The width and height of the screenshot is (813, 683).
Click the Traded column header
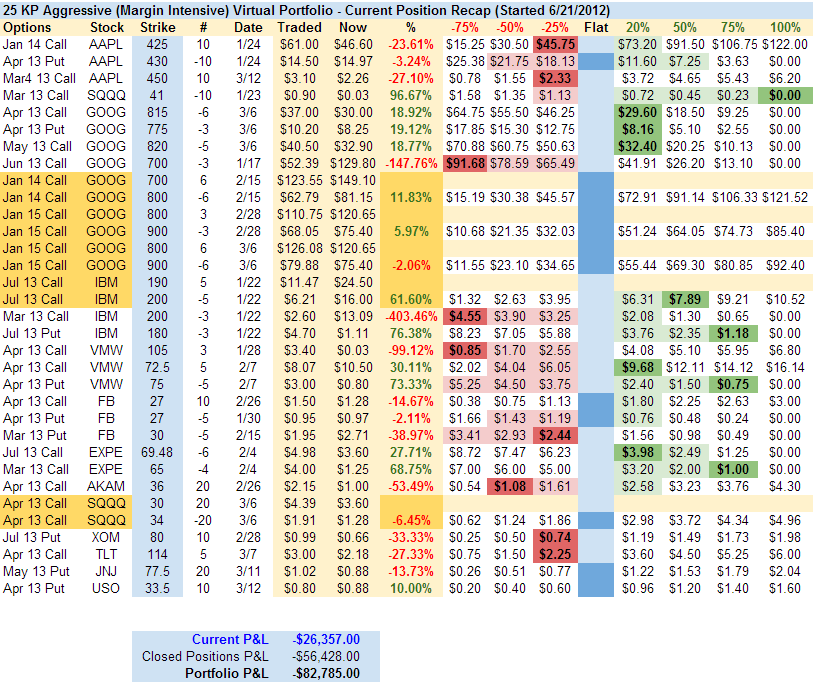(x=299, y=27)
